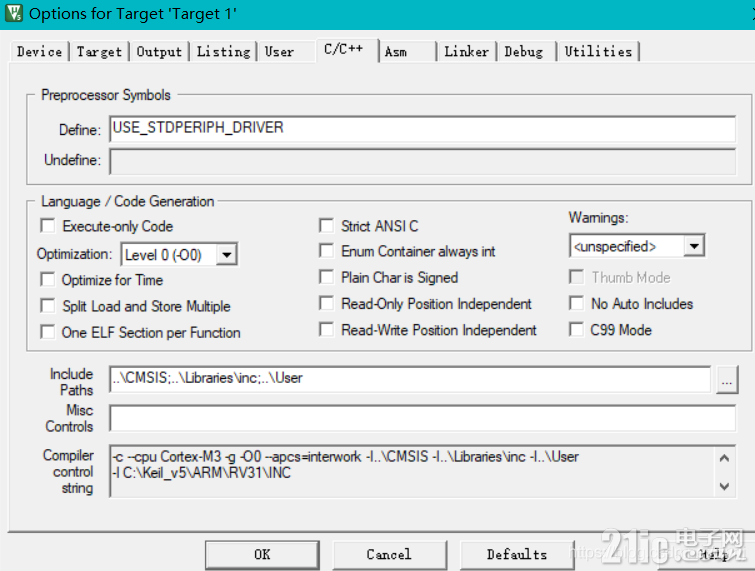Switch to the Linker tab
The width and height of the screenshot is (755, 571).
(x=466, y=52)
